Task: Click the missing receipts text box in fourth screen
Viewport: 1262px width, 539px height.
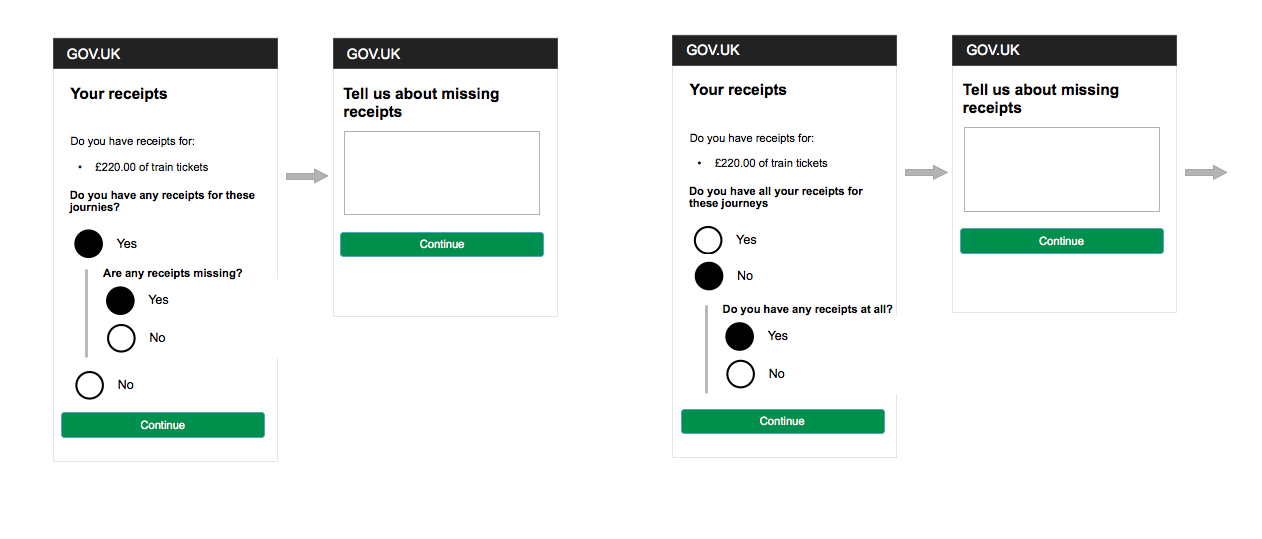Action: [1061, 169]
